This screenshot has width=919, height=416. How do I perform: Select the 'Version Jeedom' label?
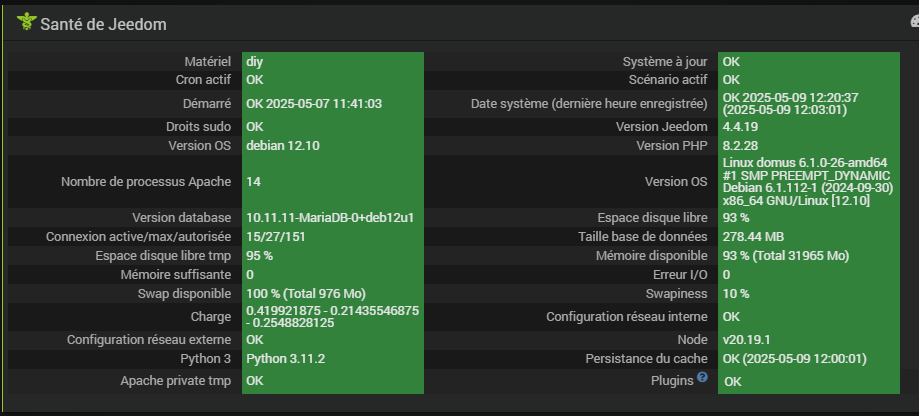coord(662,127)
